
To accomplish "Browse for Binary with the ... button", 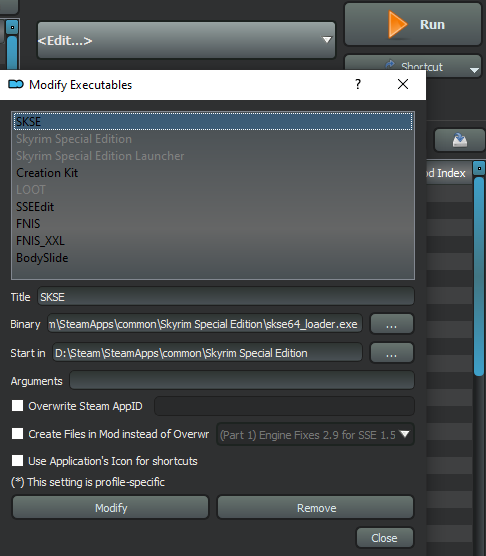I will pos(392,324).
